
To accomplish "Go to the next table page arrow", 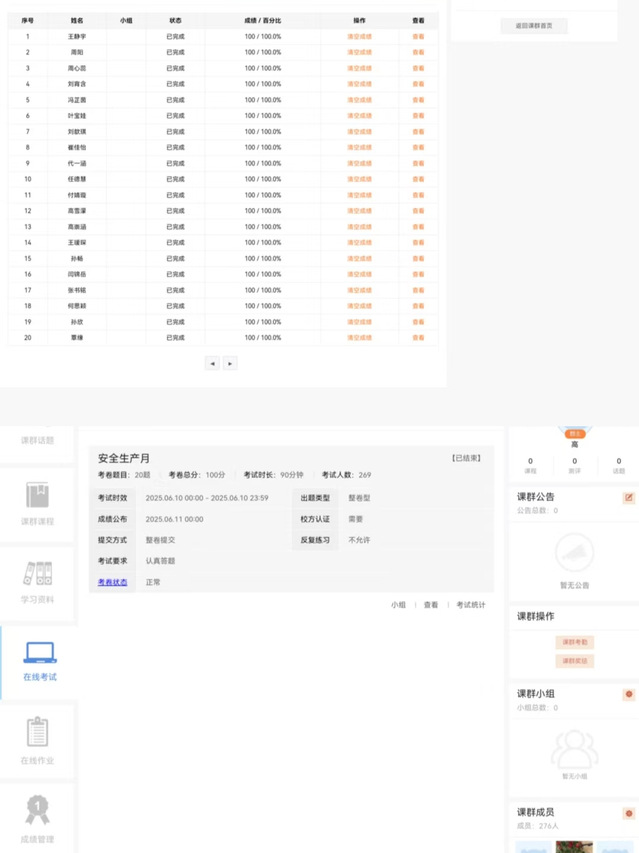I will pyautogui.click(x=230, y=364).
